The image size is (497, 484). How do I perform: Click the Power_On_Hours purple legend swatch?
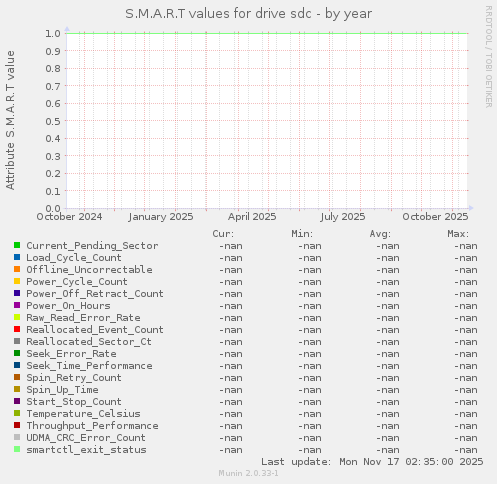point(17,305)
